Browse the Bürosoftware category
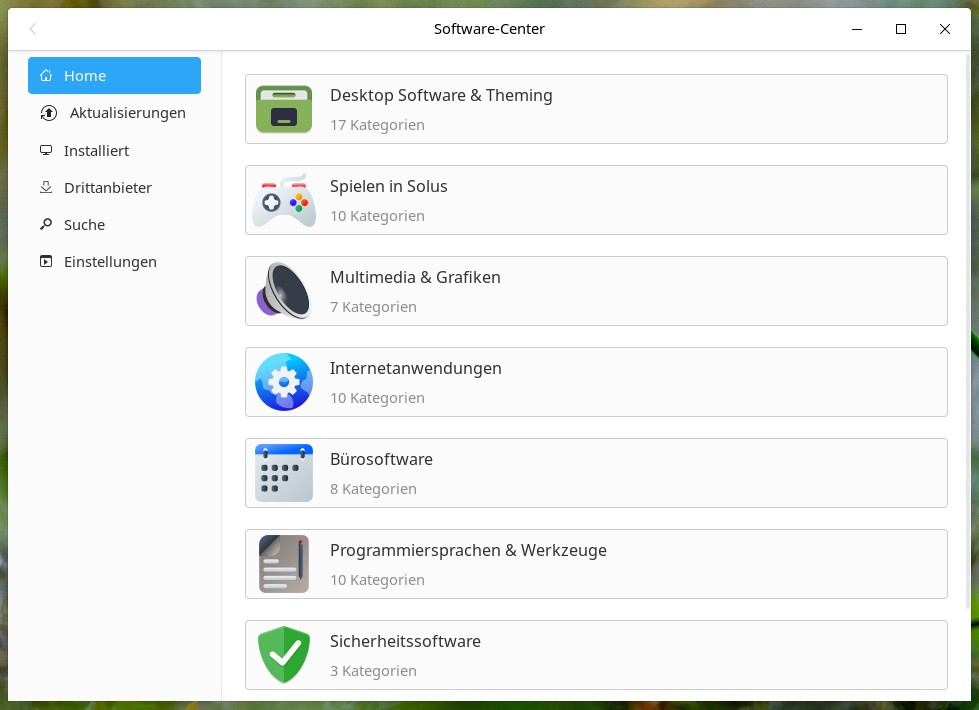The width and height of the screenshot is (979, 710). click(x=596, y=473)
